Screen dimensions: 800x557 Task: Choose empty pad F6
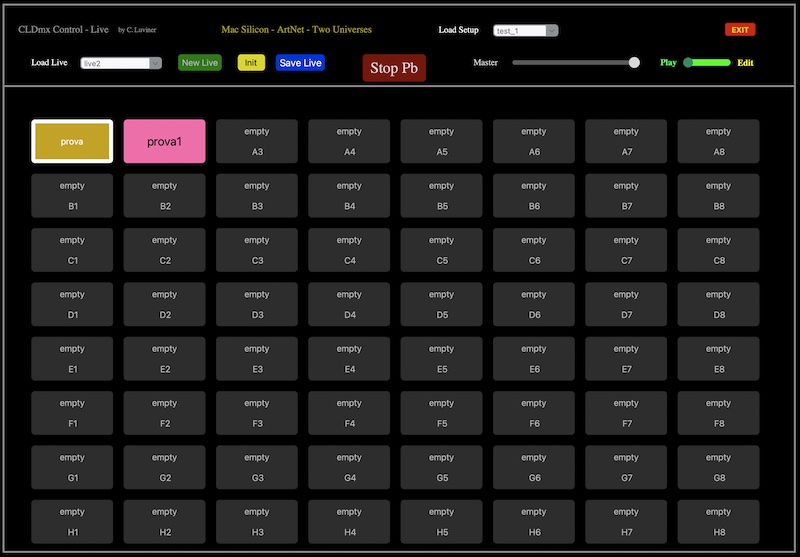pos(534,413)
